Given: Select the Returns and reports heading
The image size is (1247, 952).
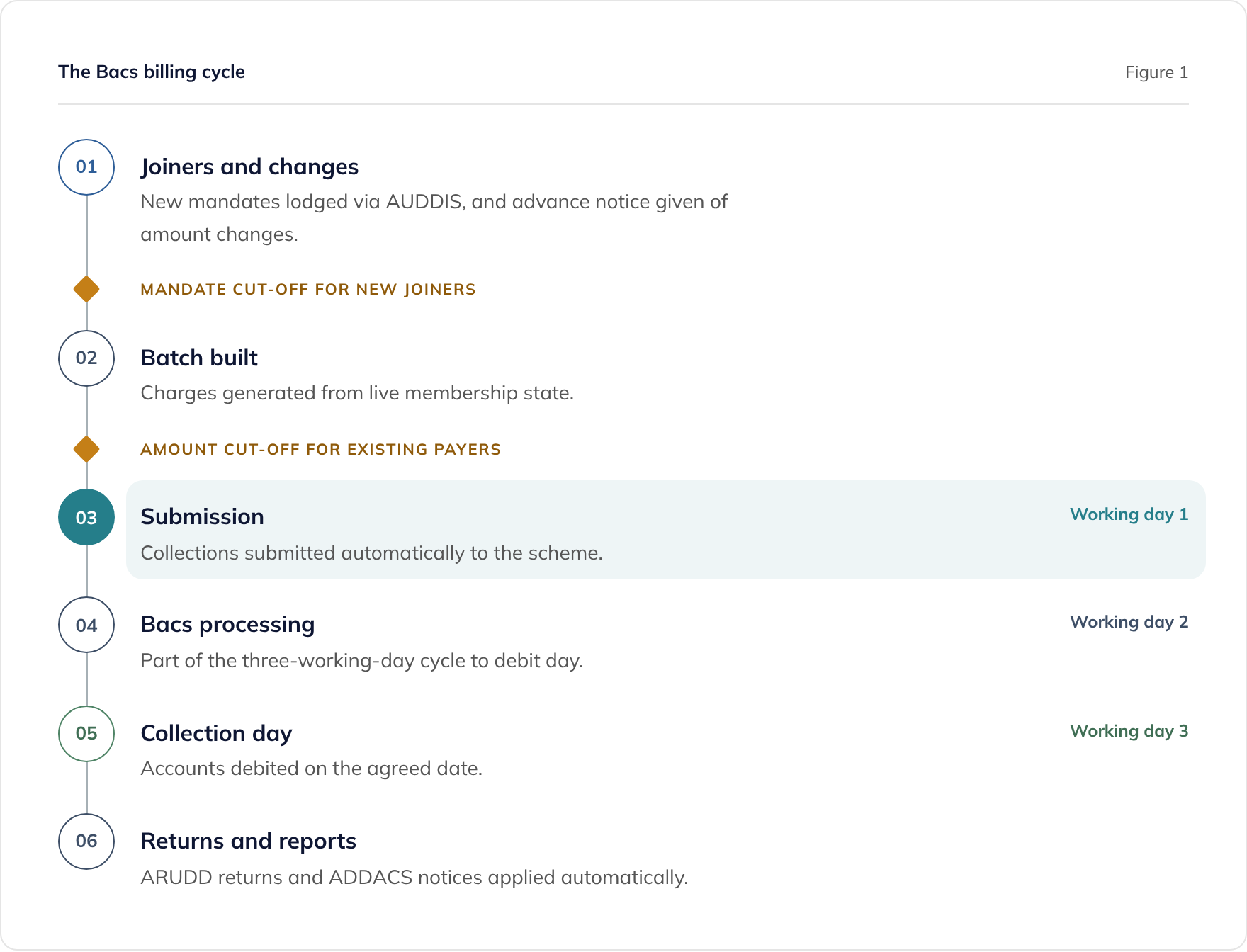Looking at the screenshot, I should click(x=248, y=841).
